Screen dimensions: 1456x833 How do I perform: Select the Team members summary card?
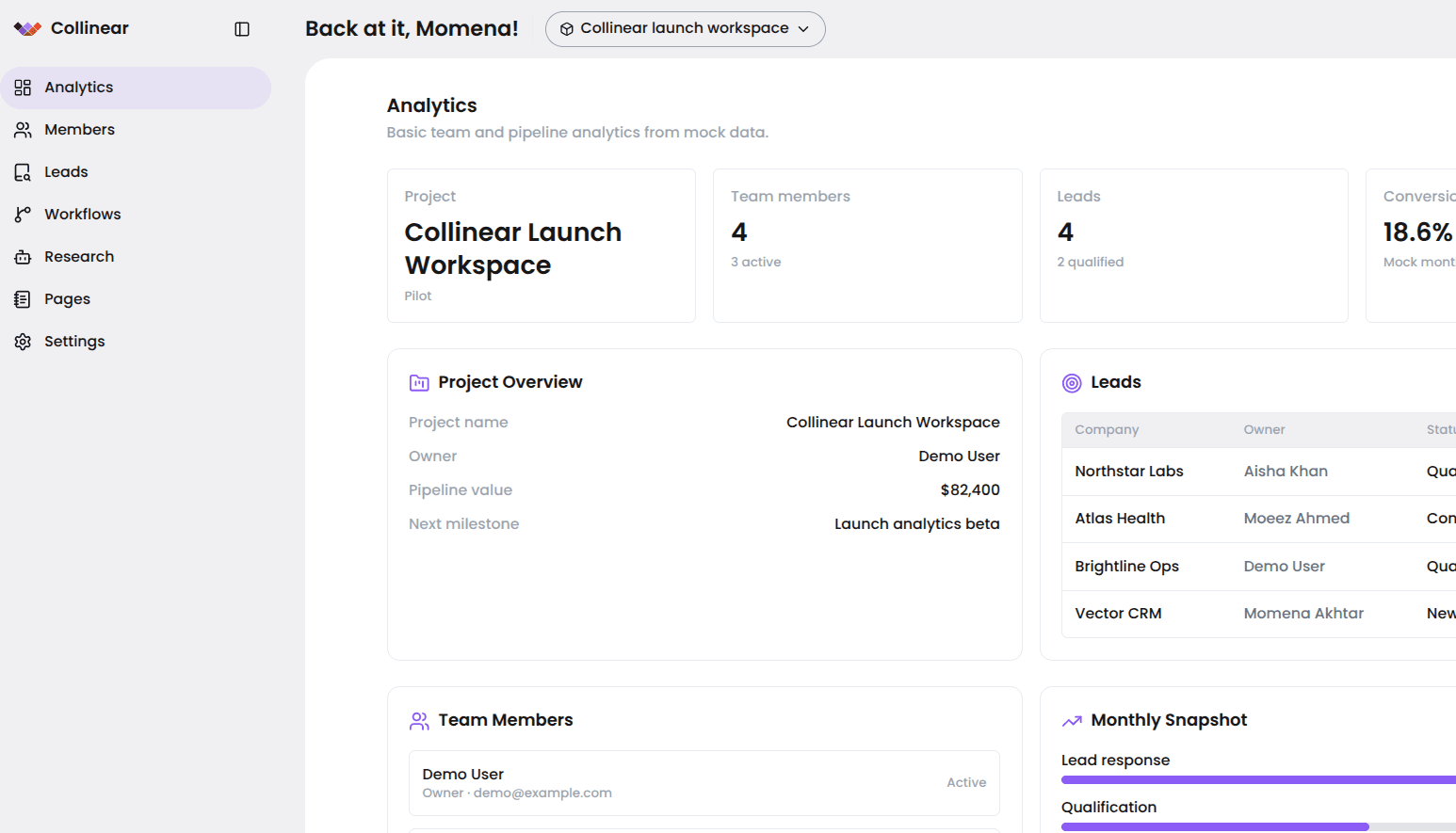(x=867, y=246)
